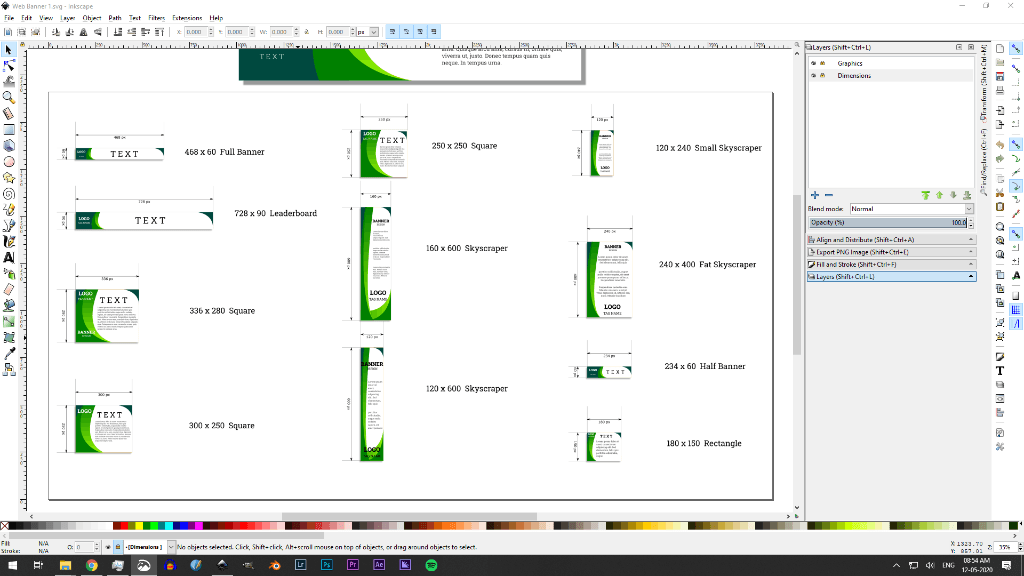Viewport: 1024px width, 576px height.
Task: Open the Filters menu
Action: point(156,17)
